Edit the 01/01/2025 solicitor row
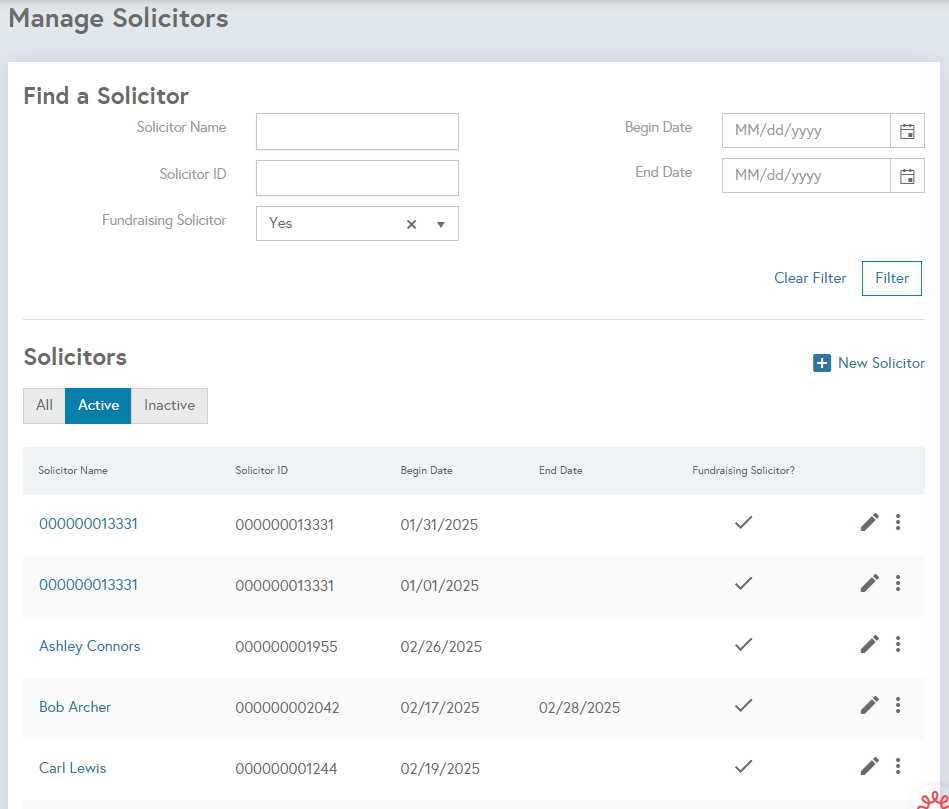The image size is (949, 809). 870,583
